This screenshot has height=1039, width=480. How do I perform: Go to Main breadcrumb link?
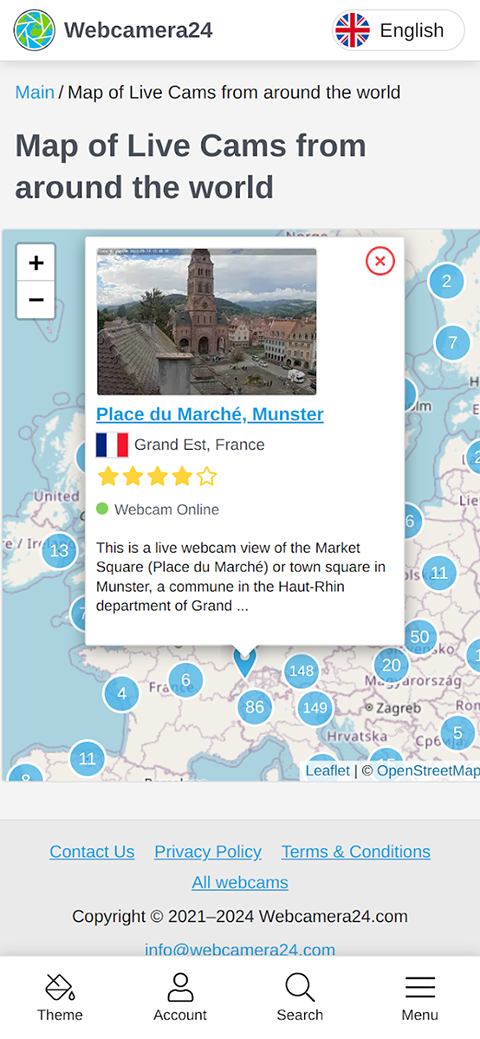tap(34, 92)
